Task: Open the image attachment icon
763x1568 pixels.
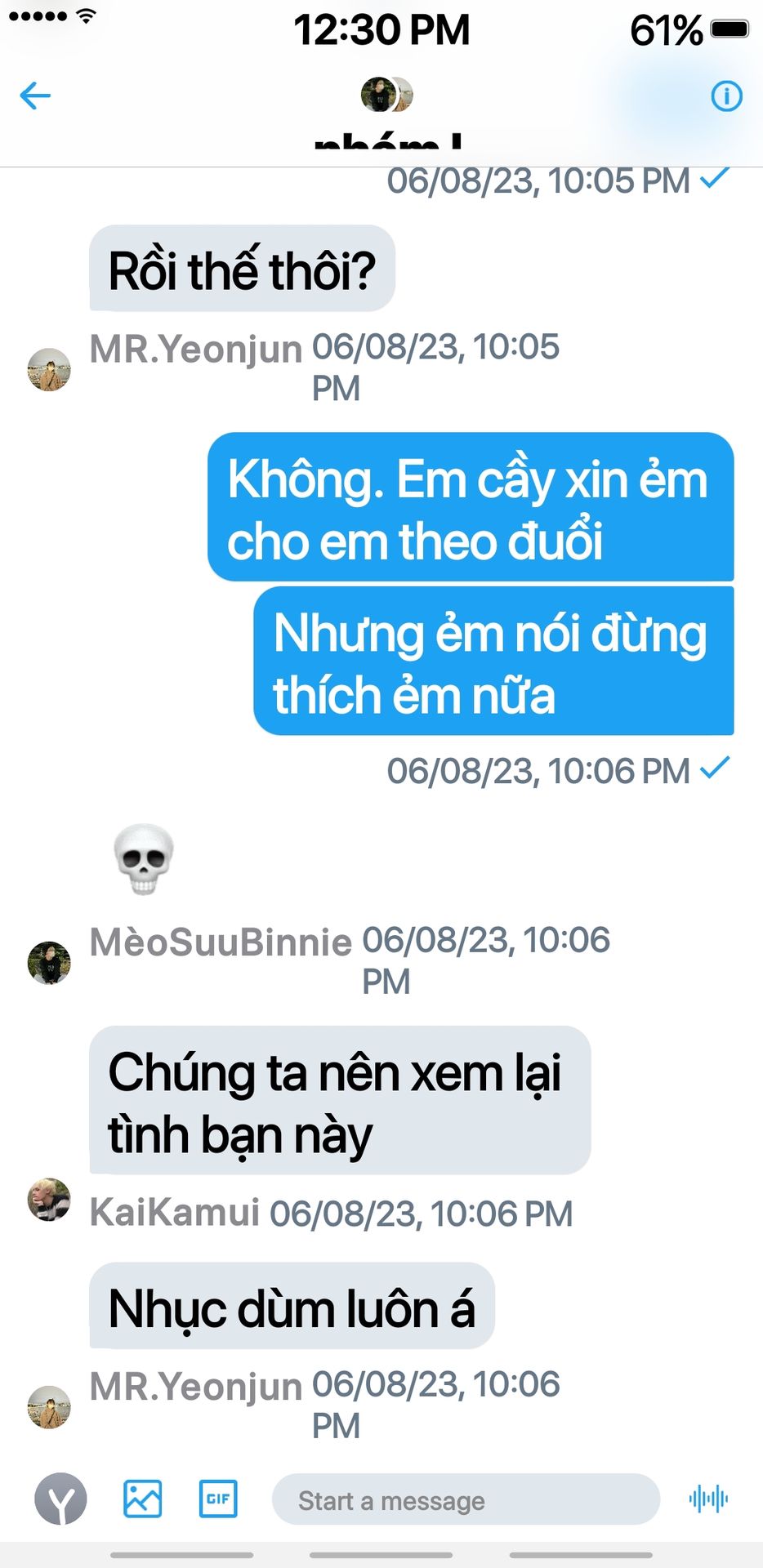Action: tap(142, 1499)
